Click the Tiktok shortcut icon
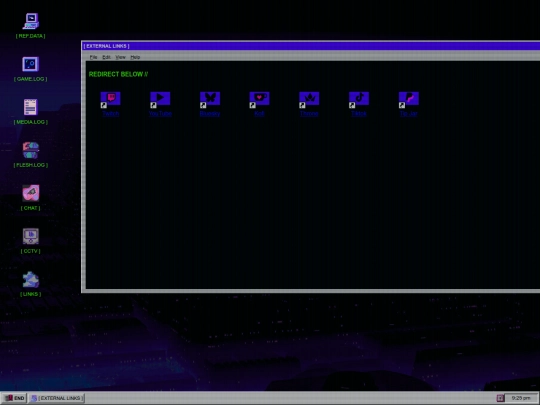The height and width of the screenshot is (405, 540). [359, 99]
